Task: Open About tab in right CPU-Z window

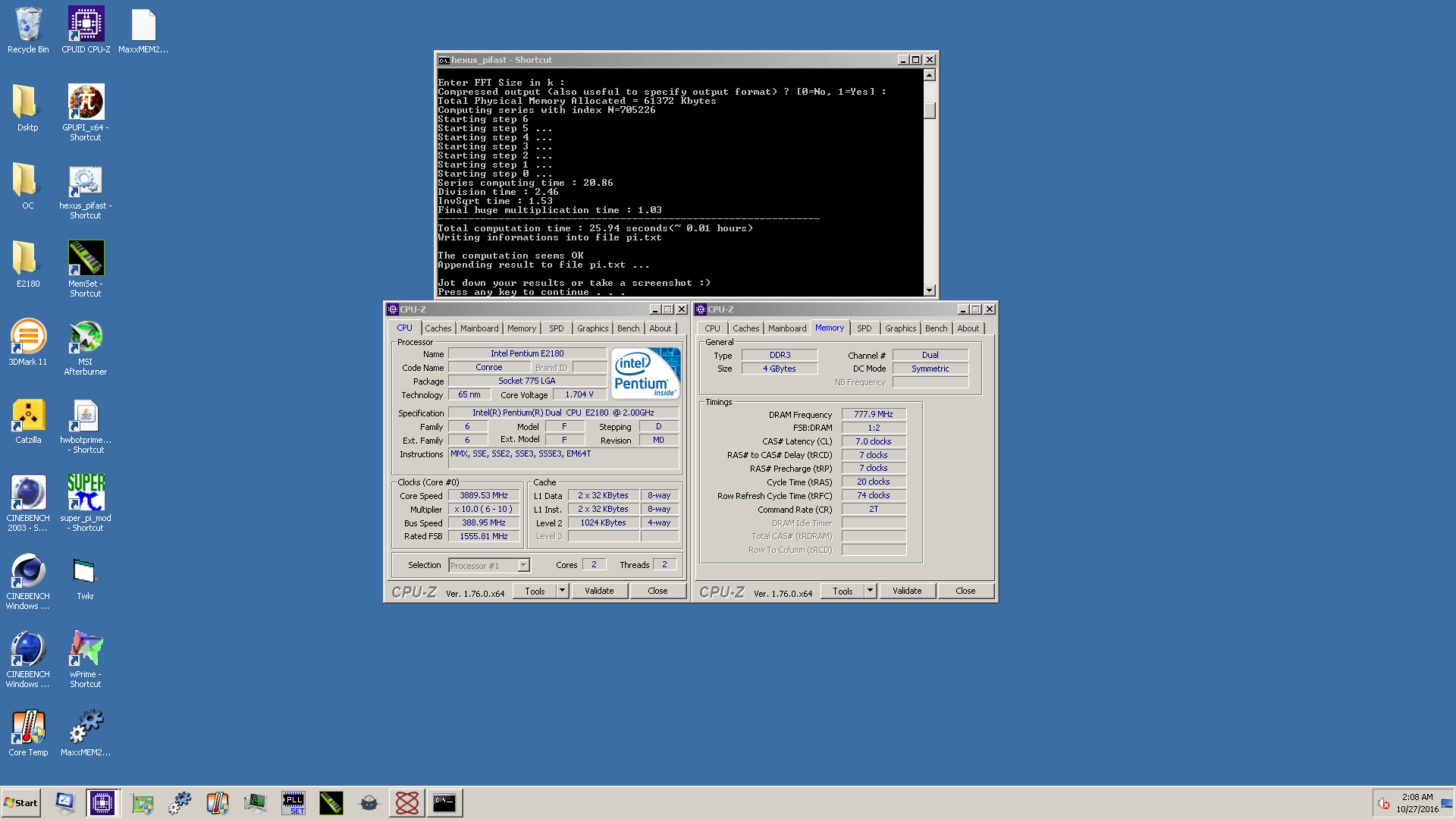Action: click(x=968, y=328)
